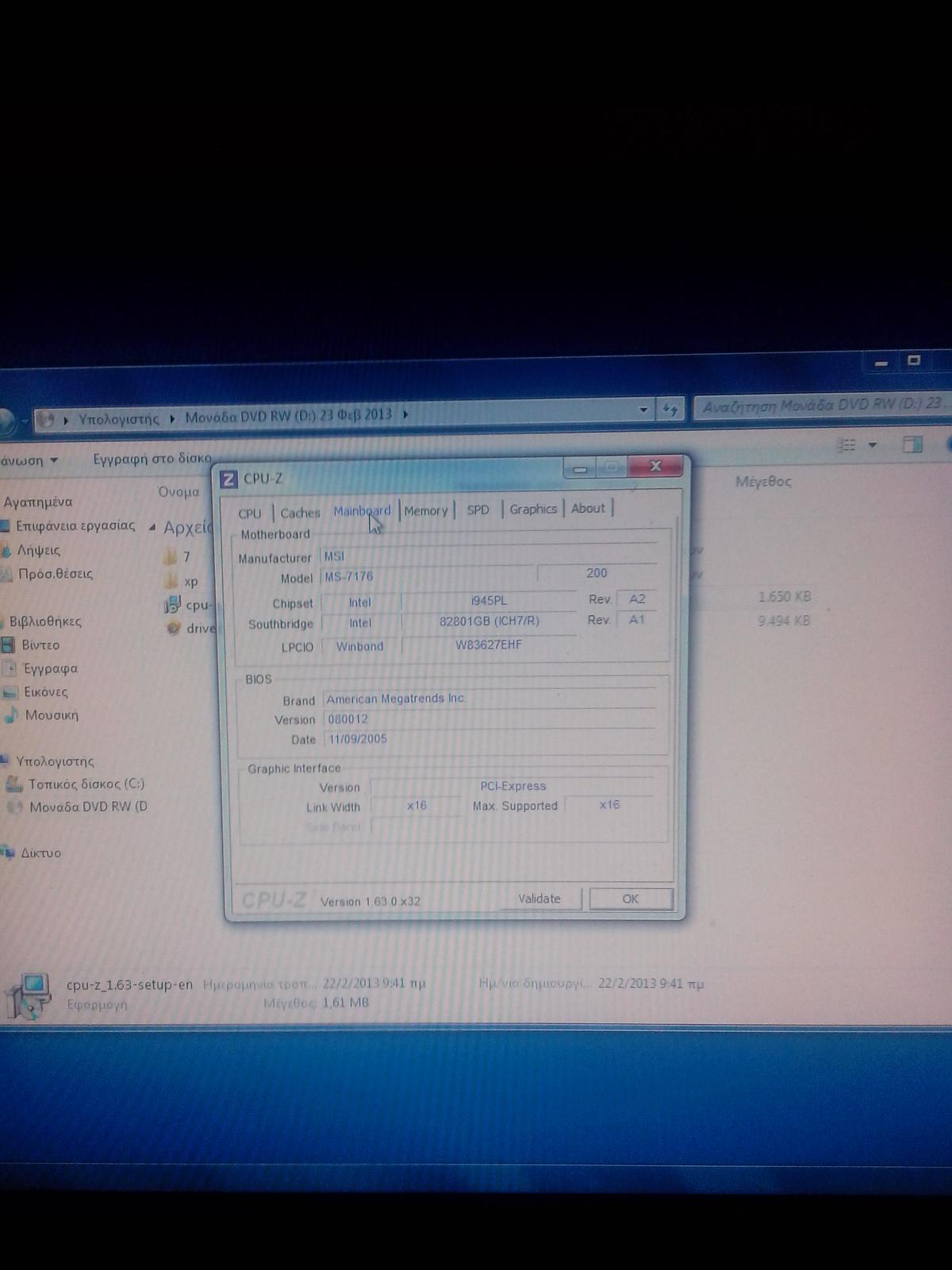Screen dimensions: 952x1270
Task: Open the view options dropdown arrow
Action: click(x=873, y=445)
